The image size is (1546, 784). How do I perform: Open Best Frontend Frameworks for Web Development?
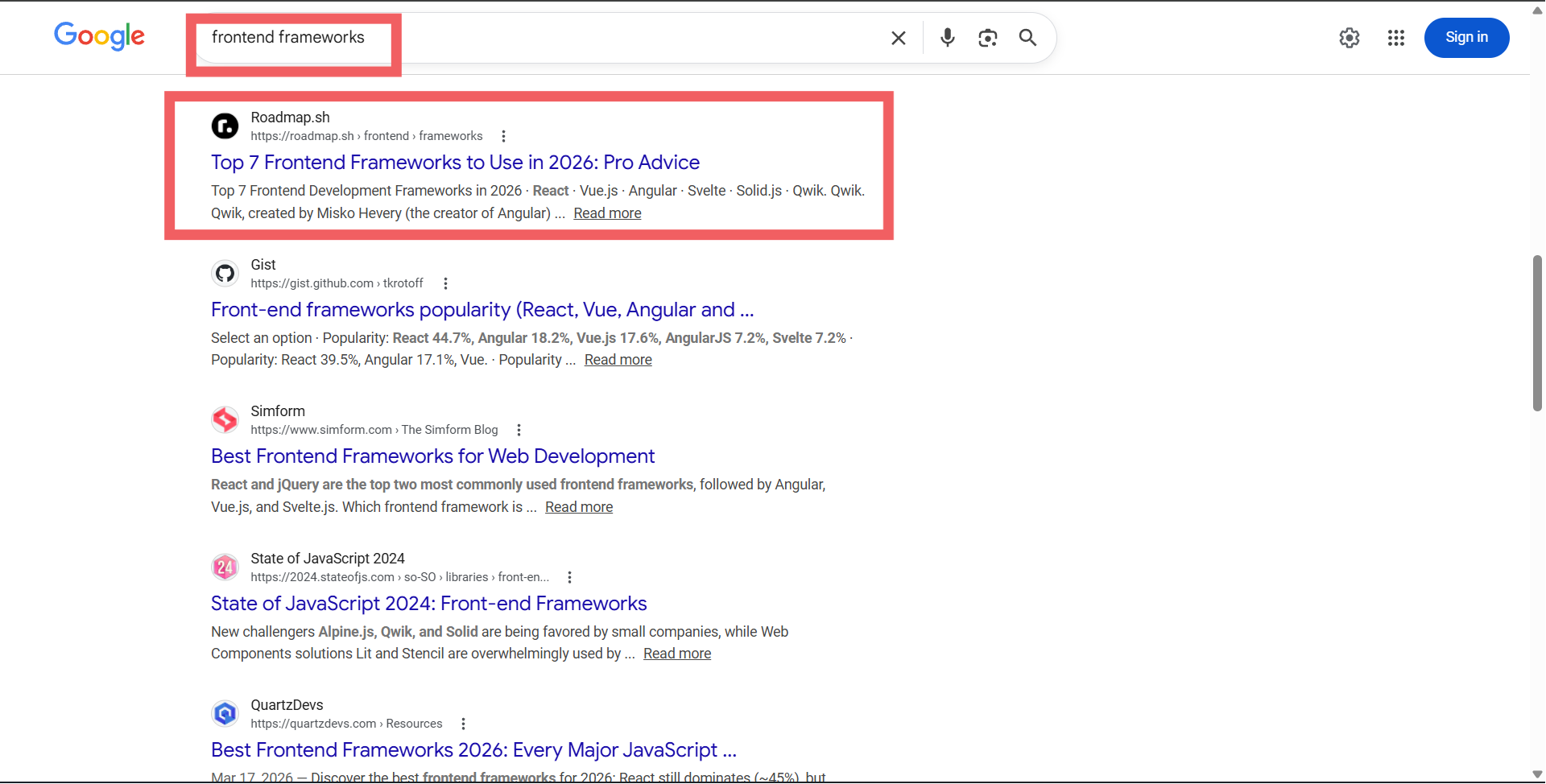(432, 456)
